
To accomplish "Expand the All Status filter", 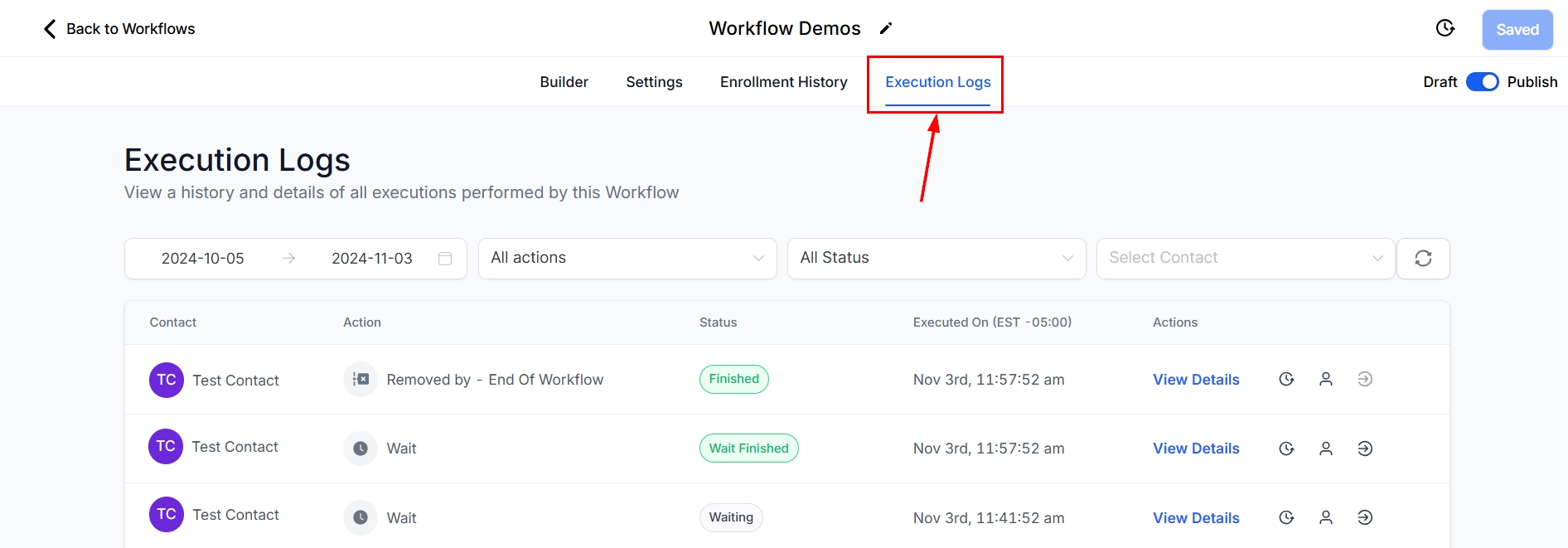I will tap(936, 259).
